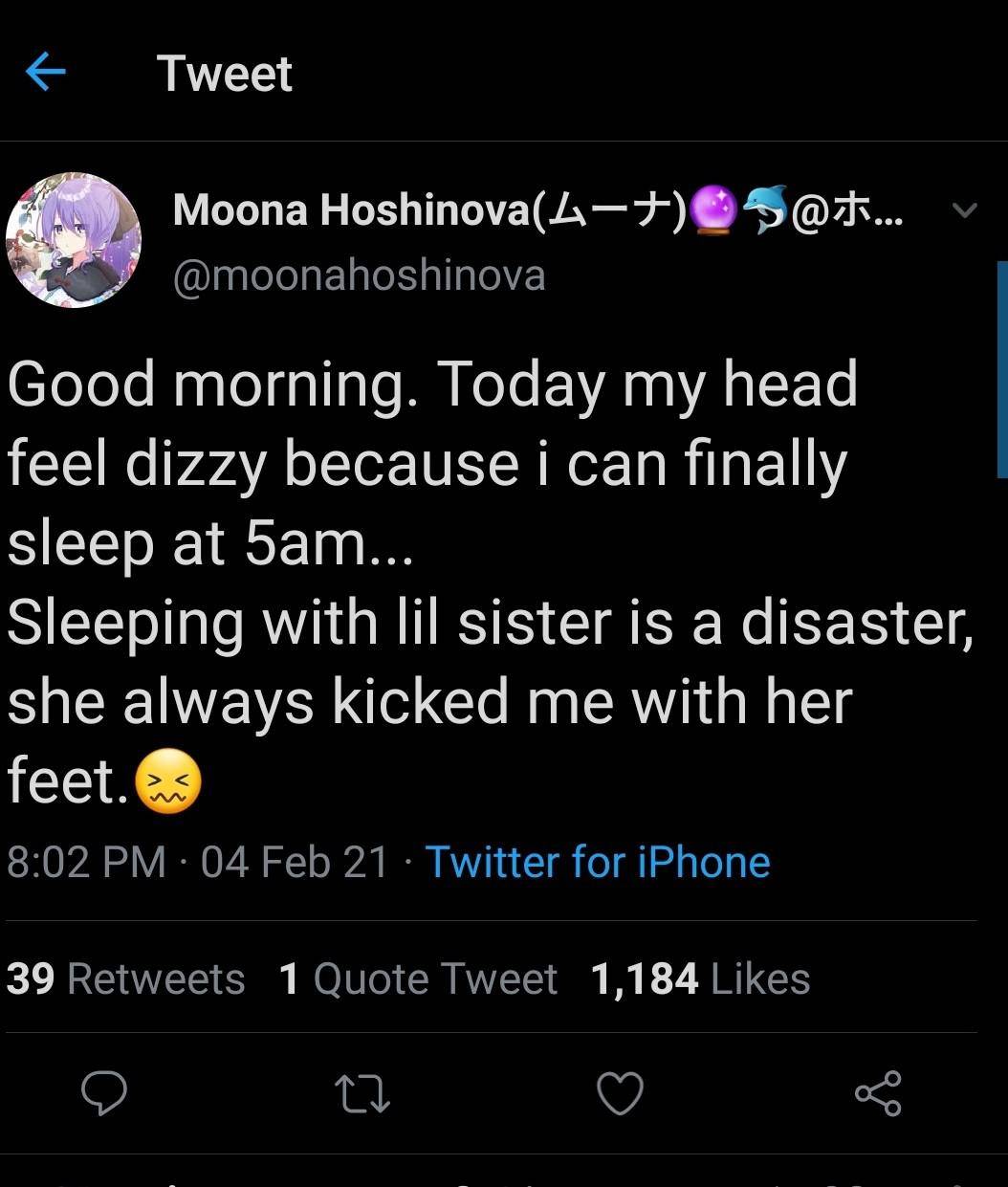The image size is (1008, 1187).
Task: Like the tweet with the heart icon
Action: [x=620, y=1095]
